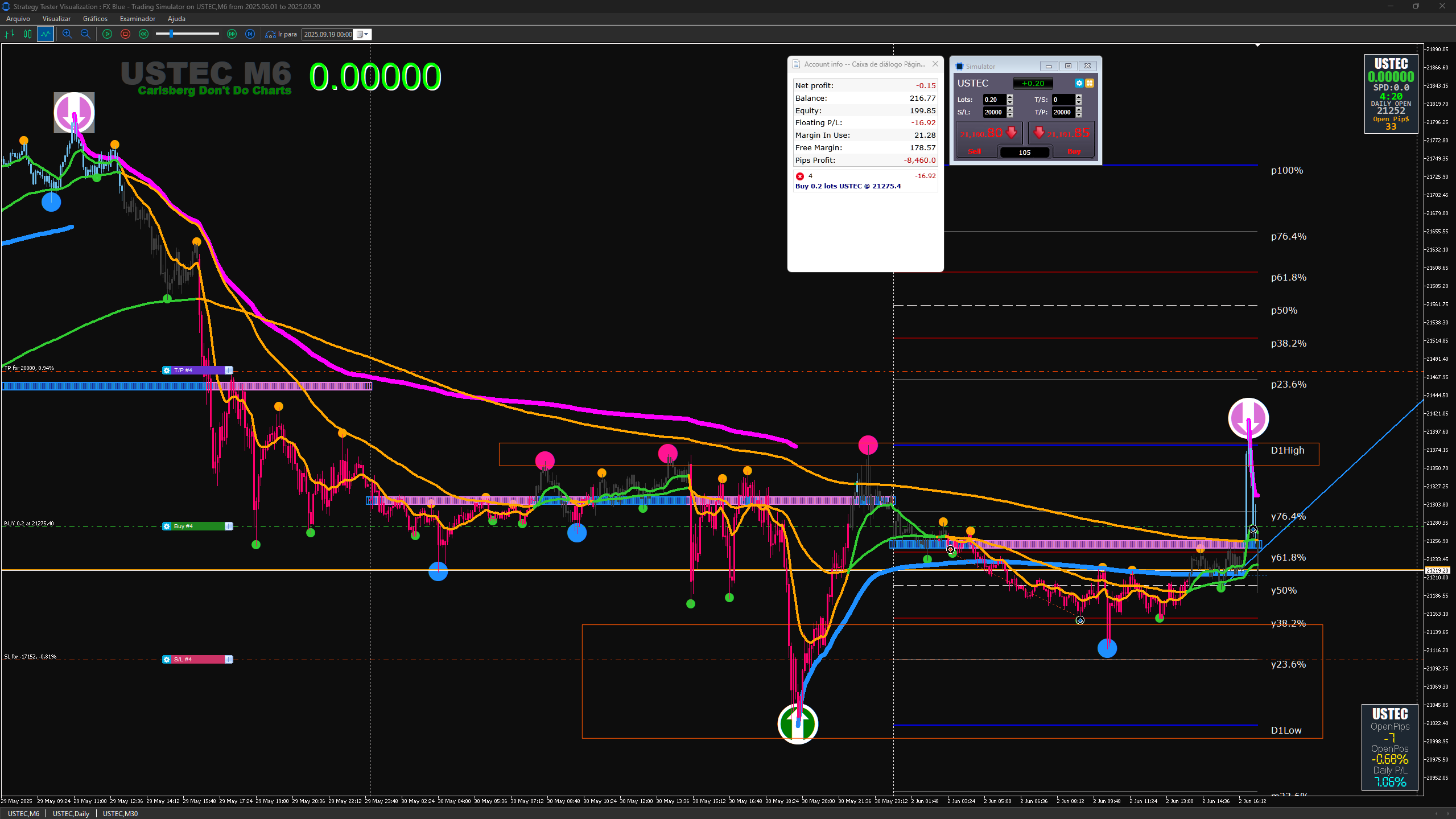1456x819 pixels.
Task: Zoom in on the chart
Action: pyautogui.click(x=67, y=34)
